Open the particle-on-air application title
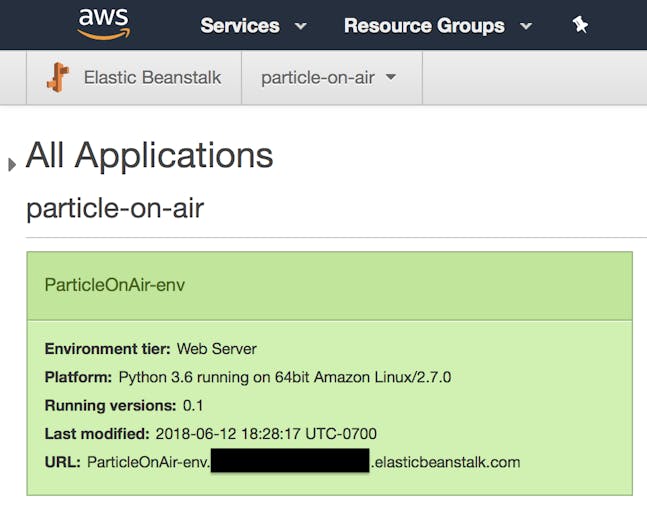647x510 pixels. [115, 208]
